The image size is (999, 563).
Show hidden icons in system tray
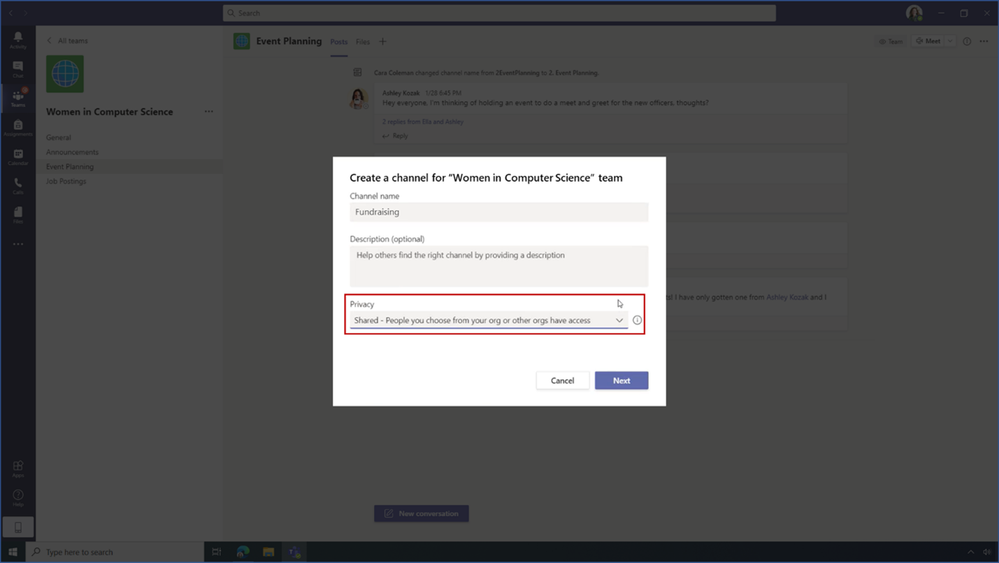pos(970,552)
